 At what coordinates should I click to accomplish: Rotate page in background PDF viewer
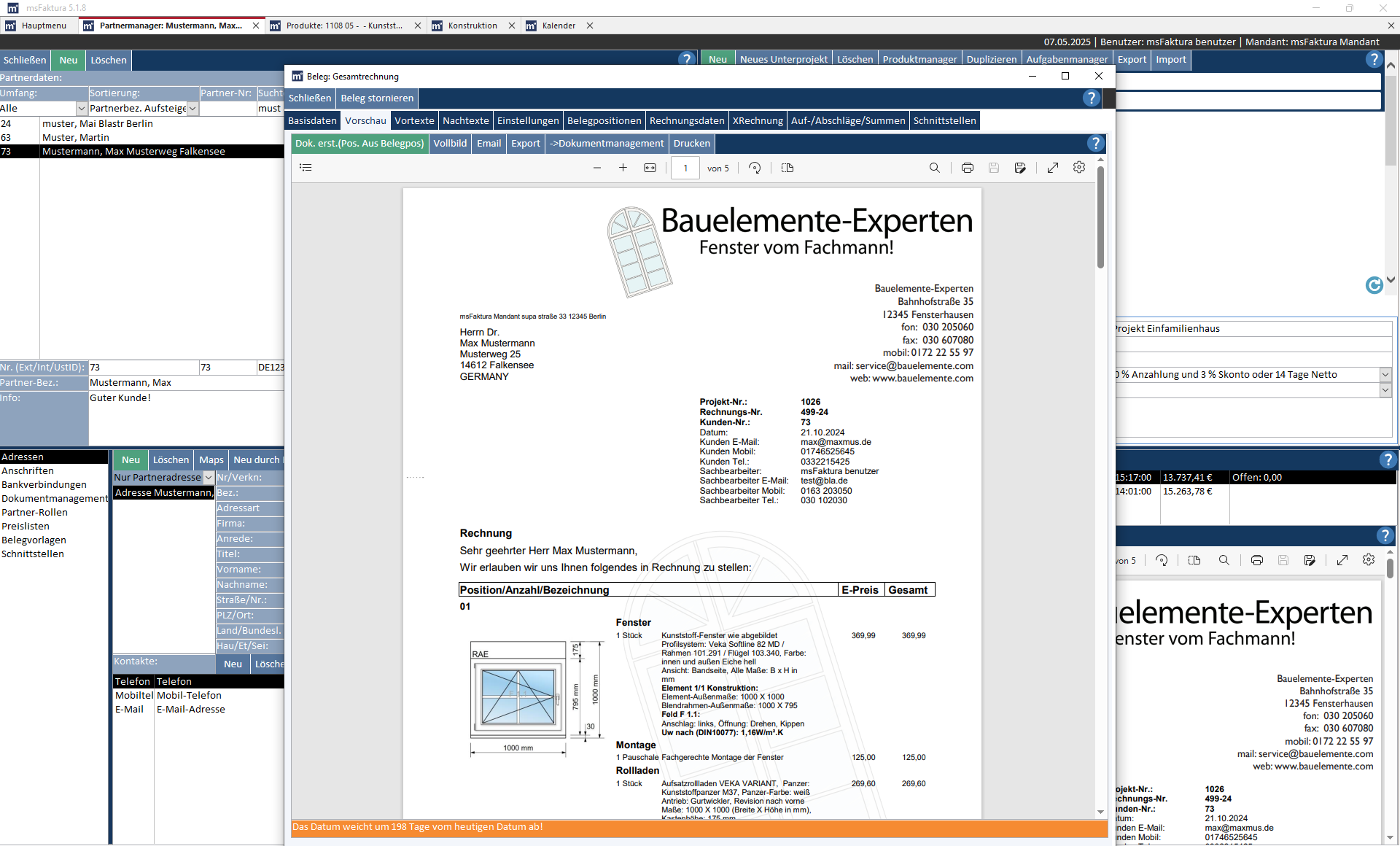pos(1162,560)
